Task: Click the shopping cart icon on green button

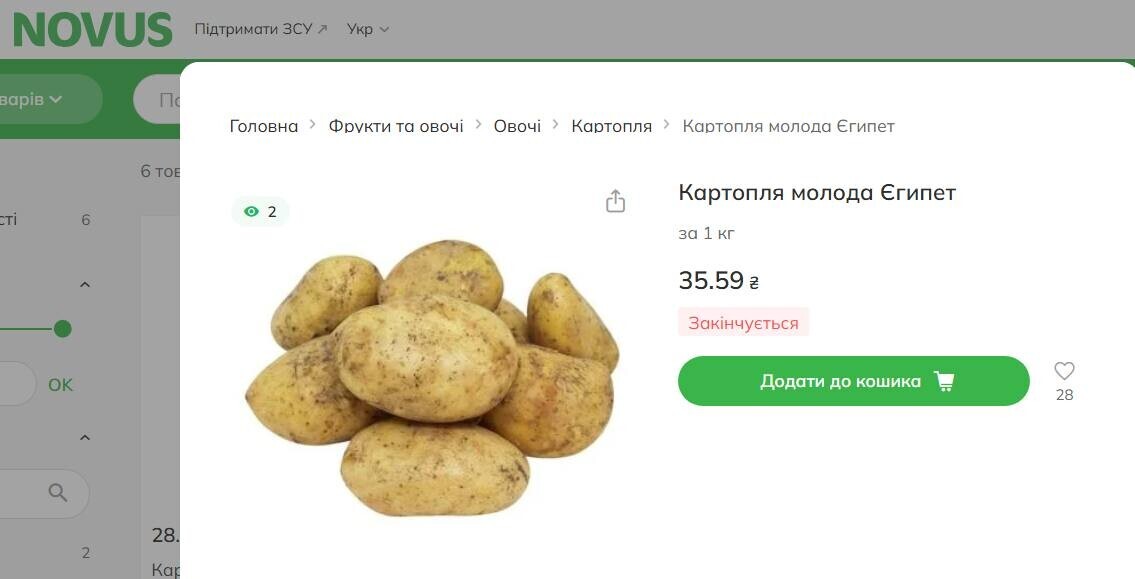Action: [x=944, y=381]
